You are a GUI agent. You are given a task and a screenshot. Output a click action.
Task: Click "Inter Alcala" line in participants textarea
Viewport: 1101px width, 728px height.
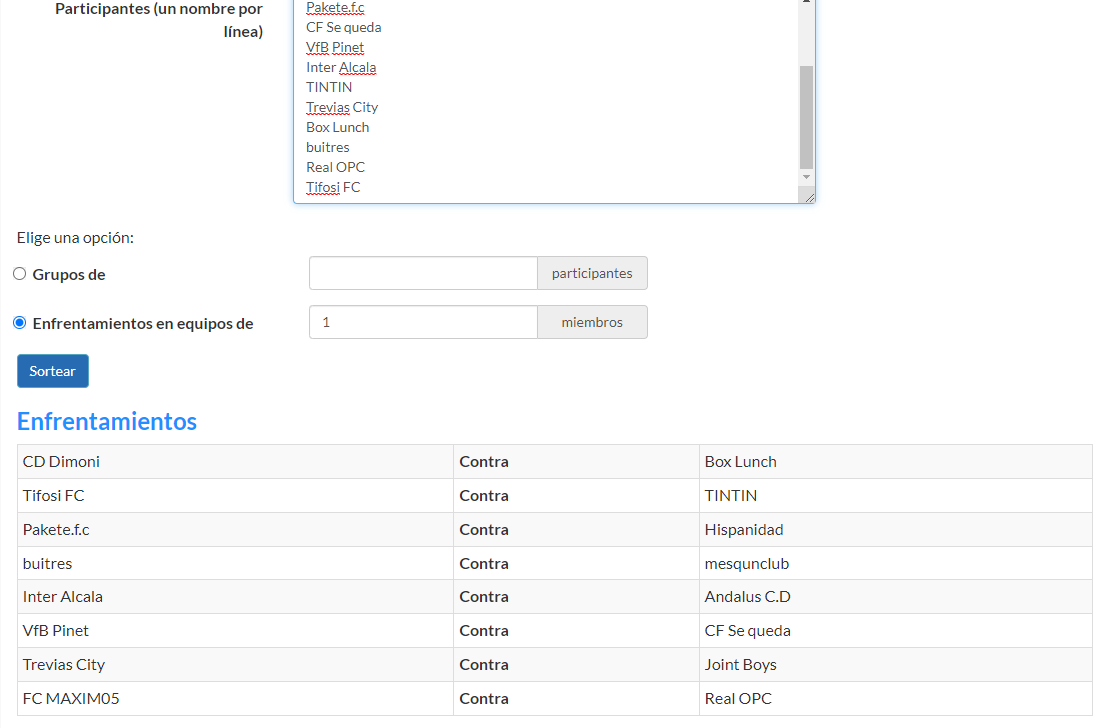[341, 67]
